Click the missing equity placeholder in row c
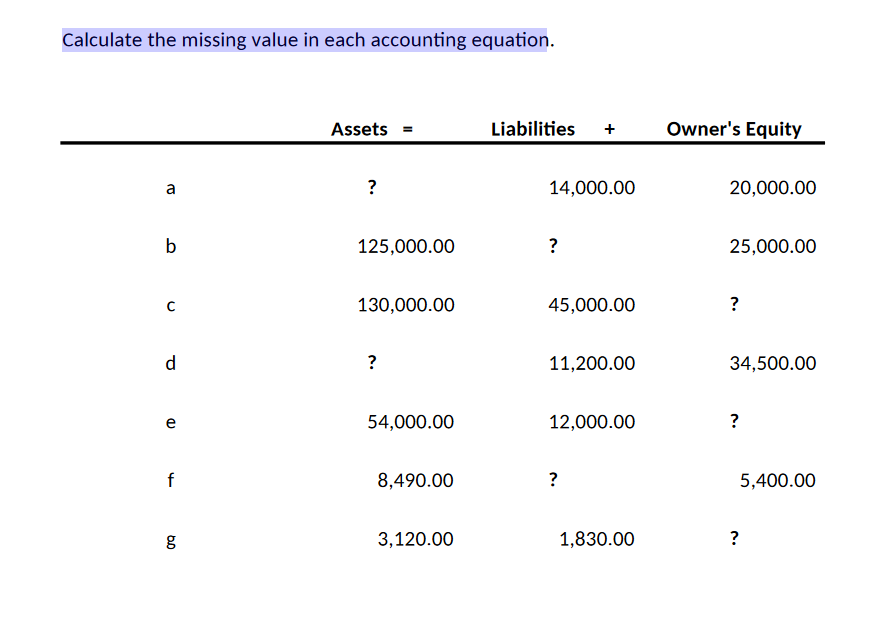Viewport: 895px width, 627px height. click(734, 305)
